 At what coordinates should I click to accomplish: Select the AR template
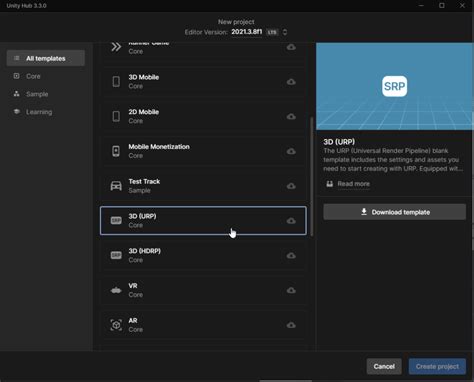(x=203, y=325)
